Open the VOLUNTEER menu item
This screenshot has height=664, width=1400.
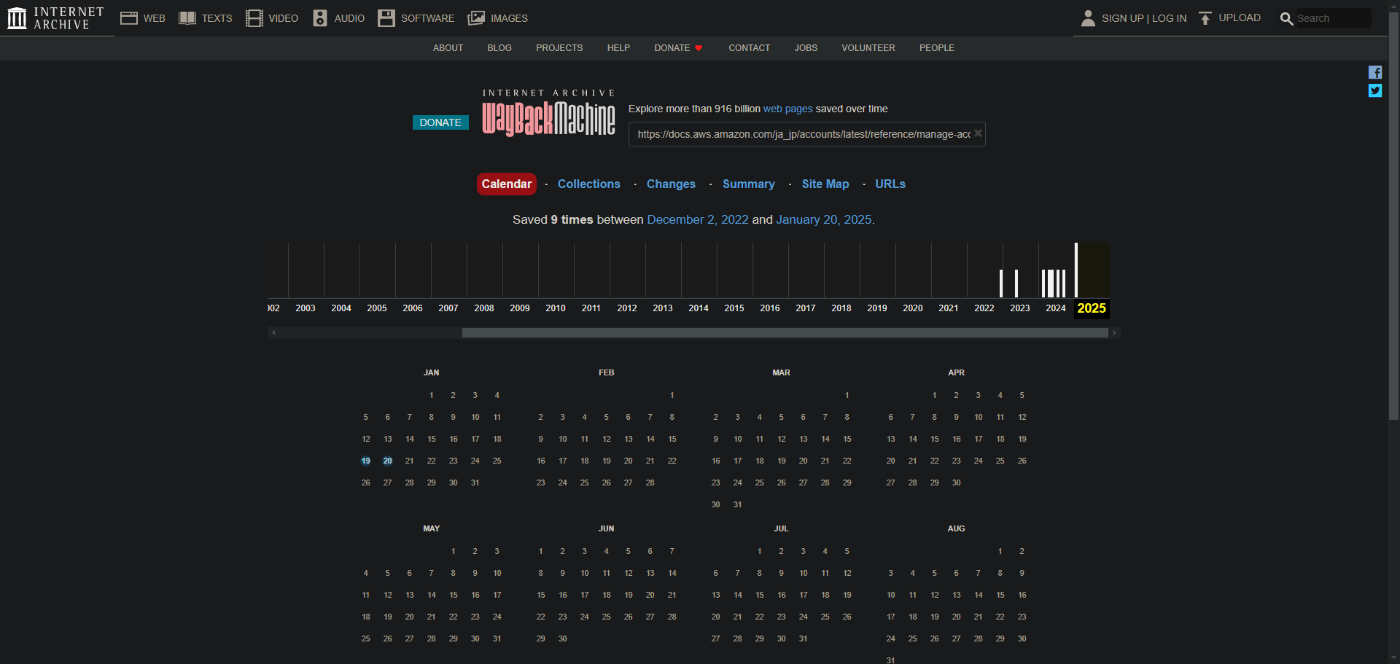(x=868, y=48)
